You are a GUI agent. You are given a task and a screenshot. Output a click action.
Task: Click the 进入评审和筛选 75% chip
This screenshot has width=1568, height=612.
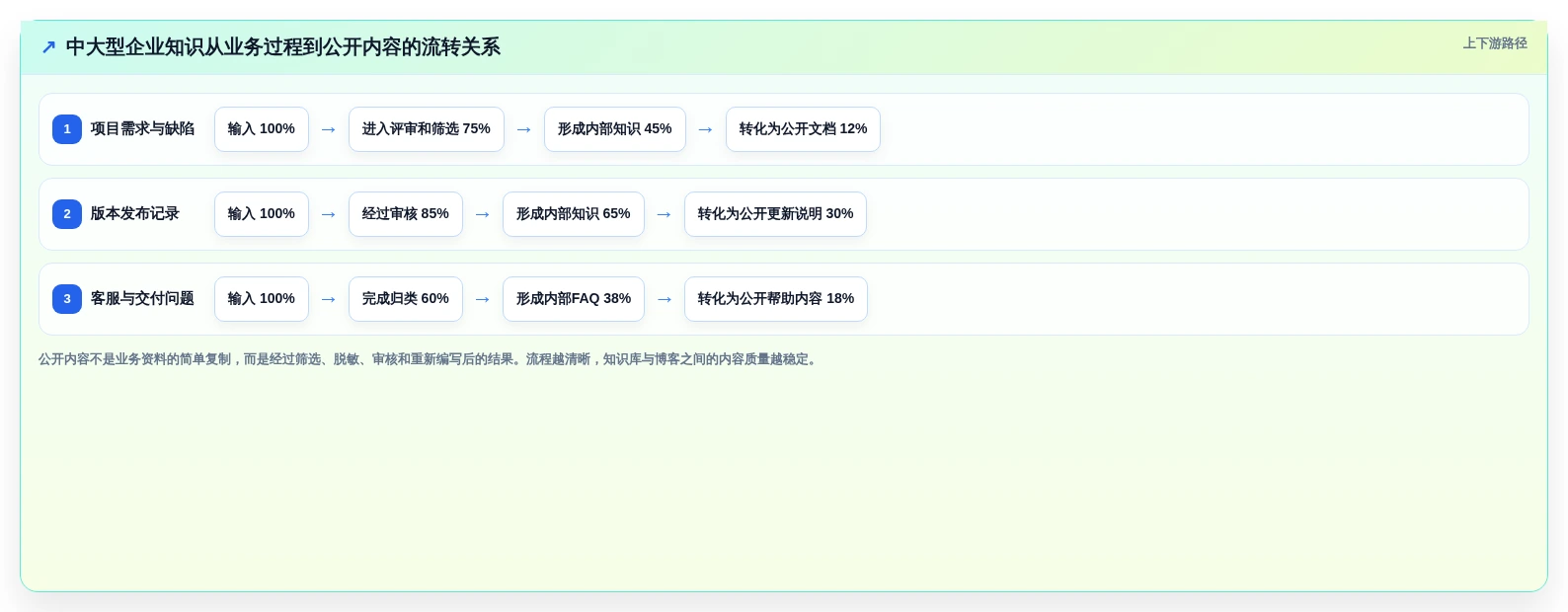427,129
